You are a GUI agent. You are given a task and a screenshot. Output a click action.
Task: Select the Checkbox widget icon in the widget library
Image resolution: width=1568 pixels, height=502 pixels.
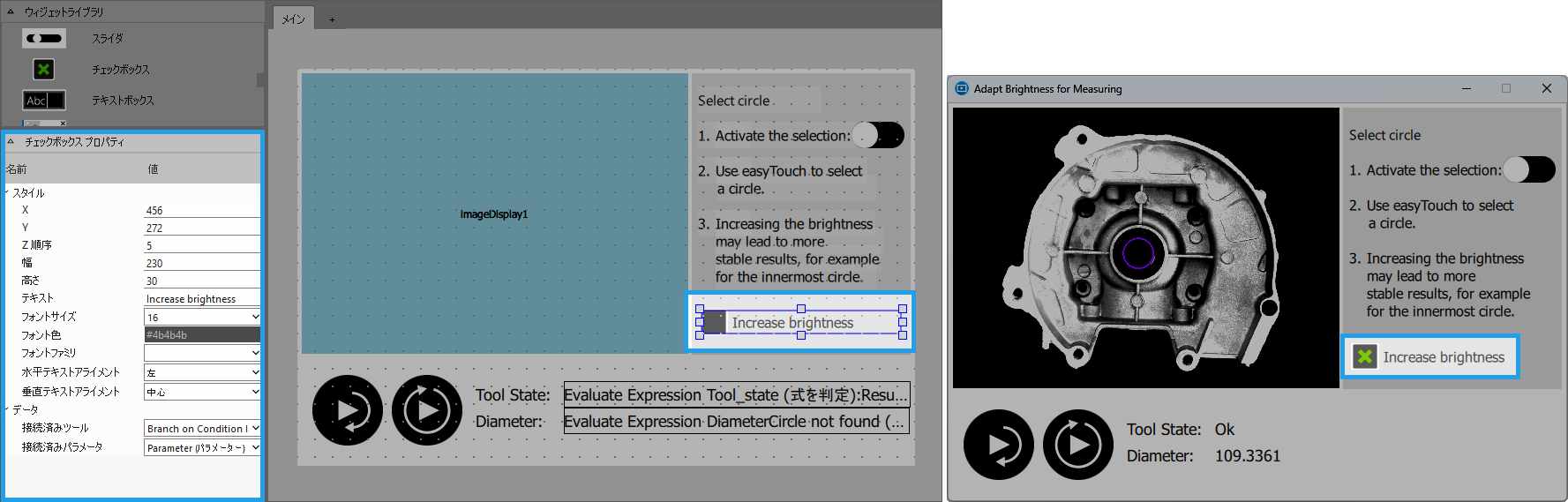pyautogui.click(x=44, y=70)
